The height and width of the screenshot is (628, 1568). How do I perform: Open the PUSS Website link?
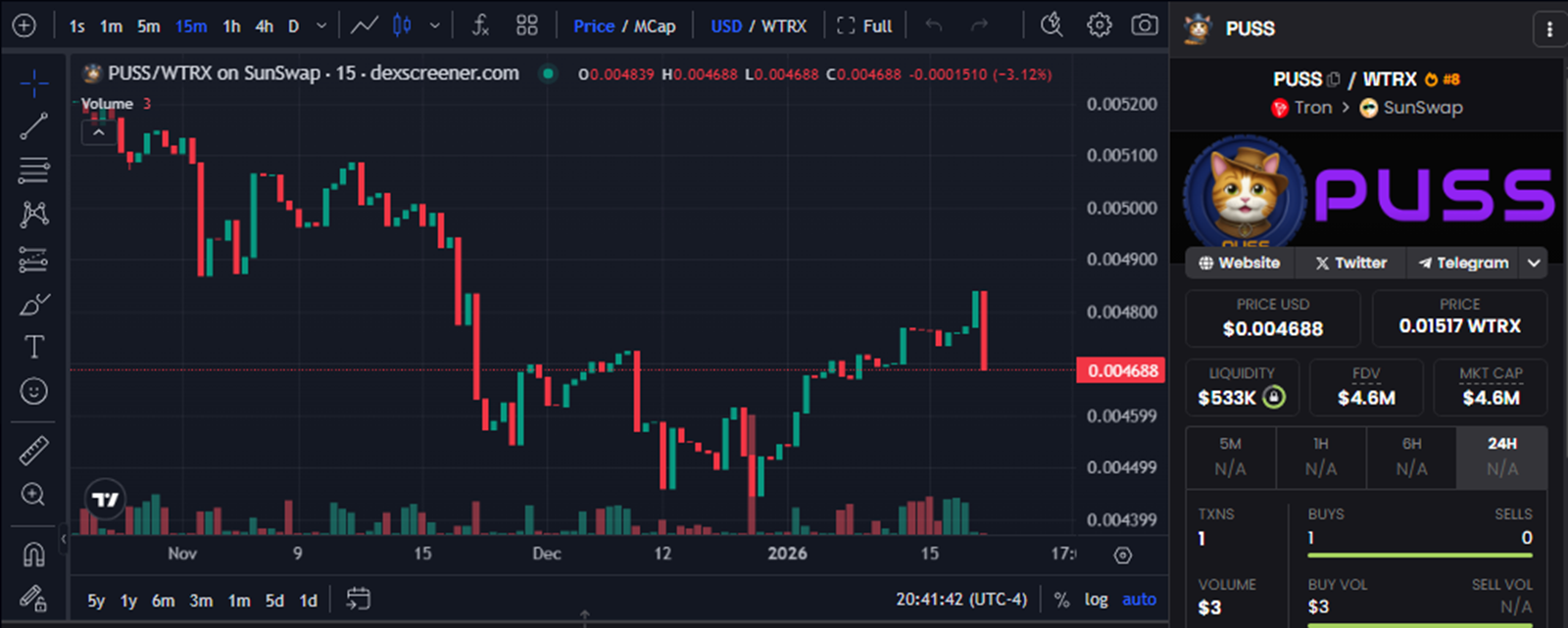pos(1240,263)
